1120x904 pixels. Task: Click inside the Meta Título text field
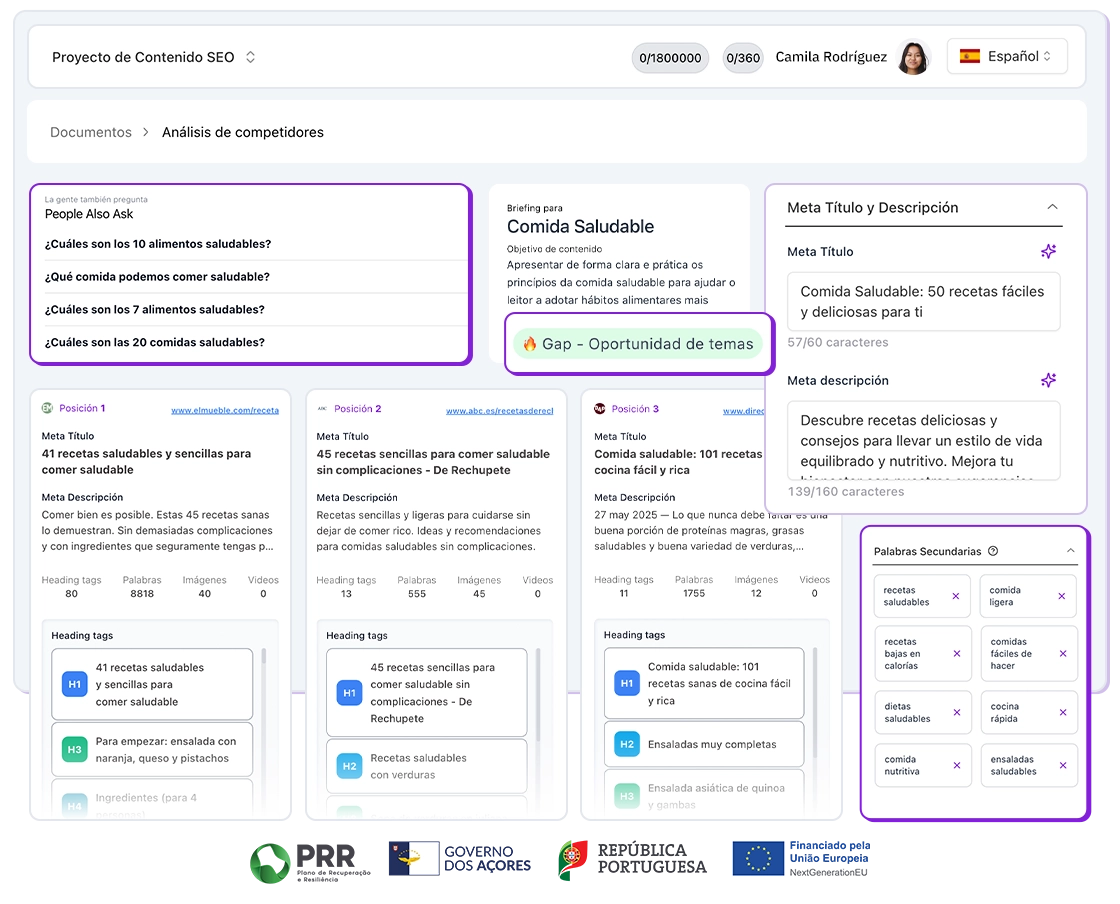click(x=923, y=301)
